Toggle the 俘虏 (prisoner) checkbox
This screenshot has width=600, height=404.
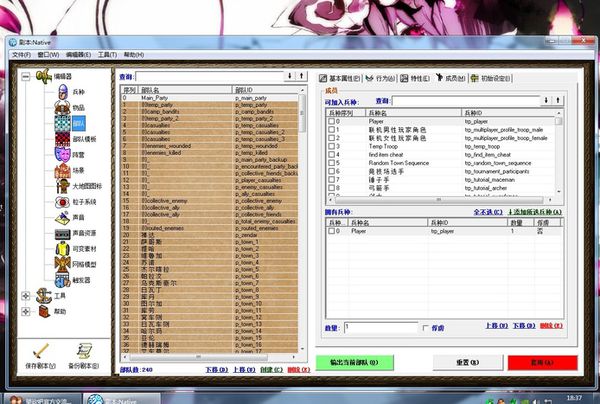click(x=426, y=328)
